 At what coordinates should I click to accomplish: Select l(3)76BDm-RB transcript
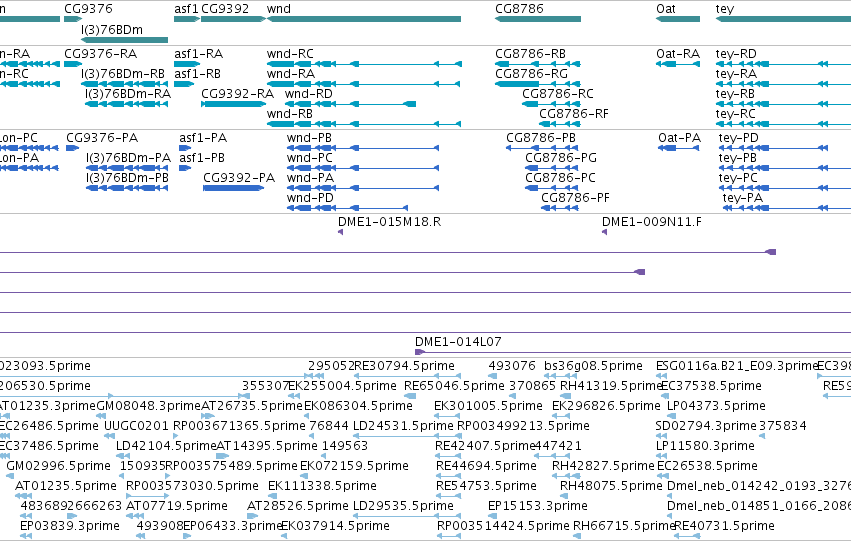tap(124, 84)
